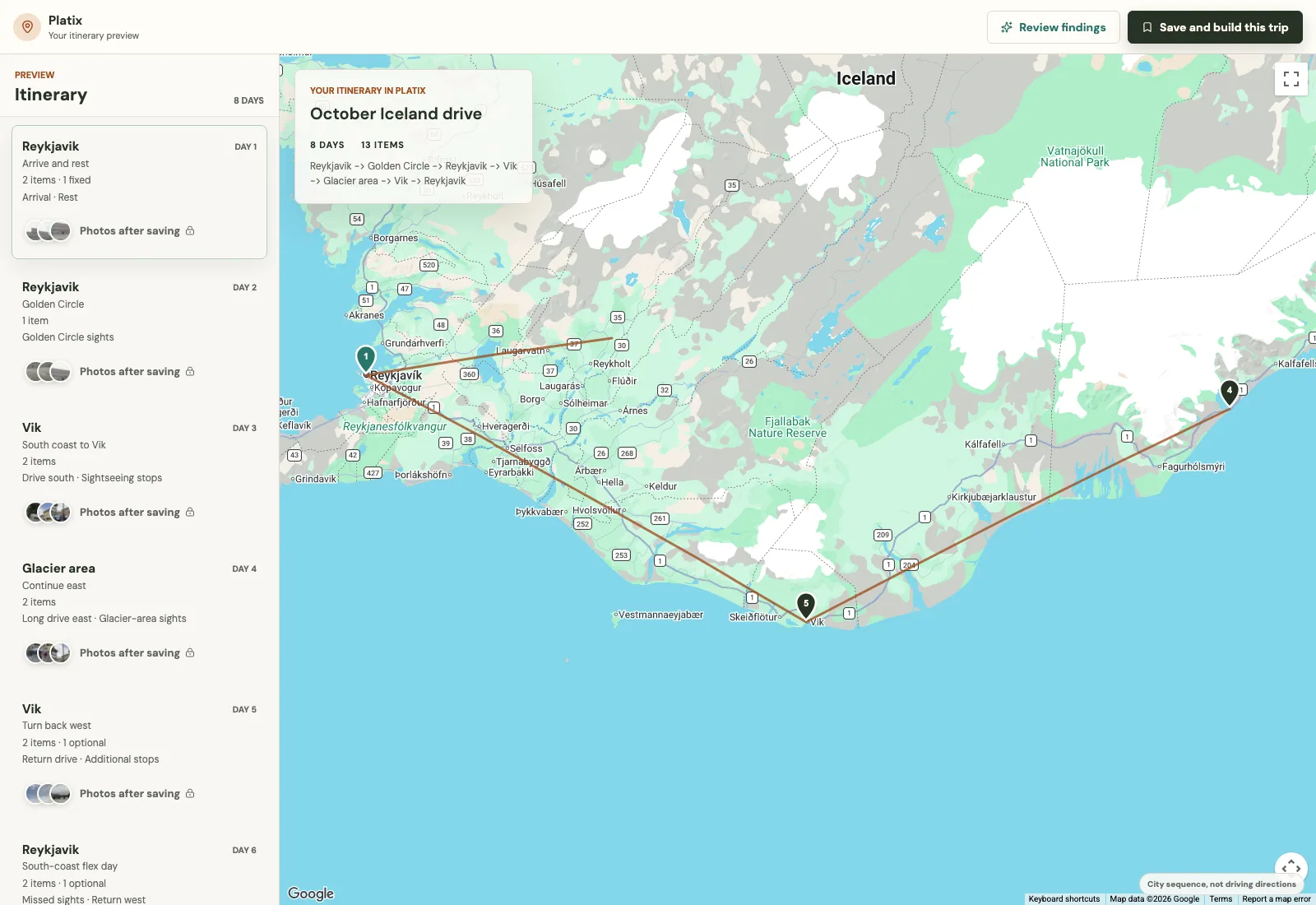Viewport: 1316px width, 905px height.
Task: Click the Borgarnes town label
Action: click(x=396, y=238)
